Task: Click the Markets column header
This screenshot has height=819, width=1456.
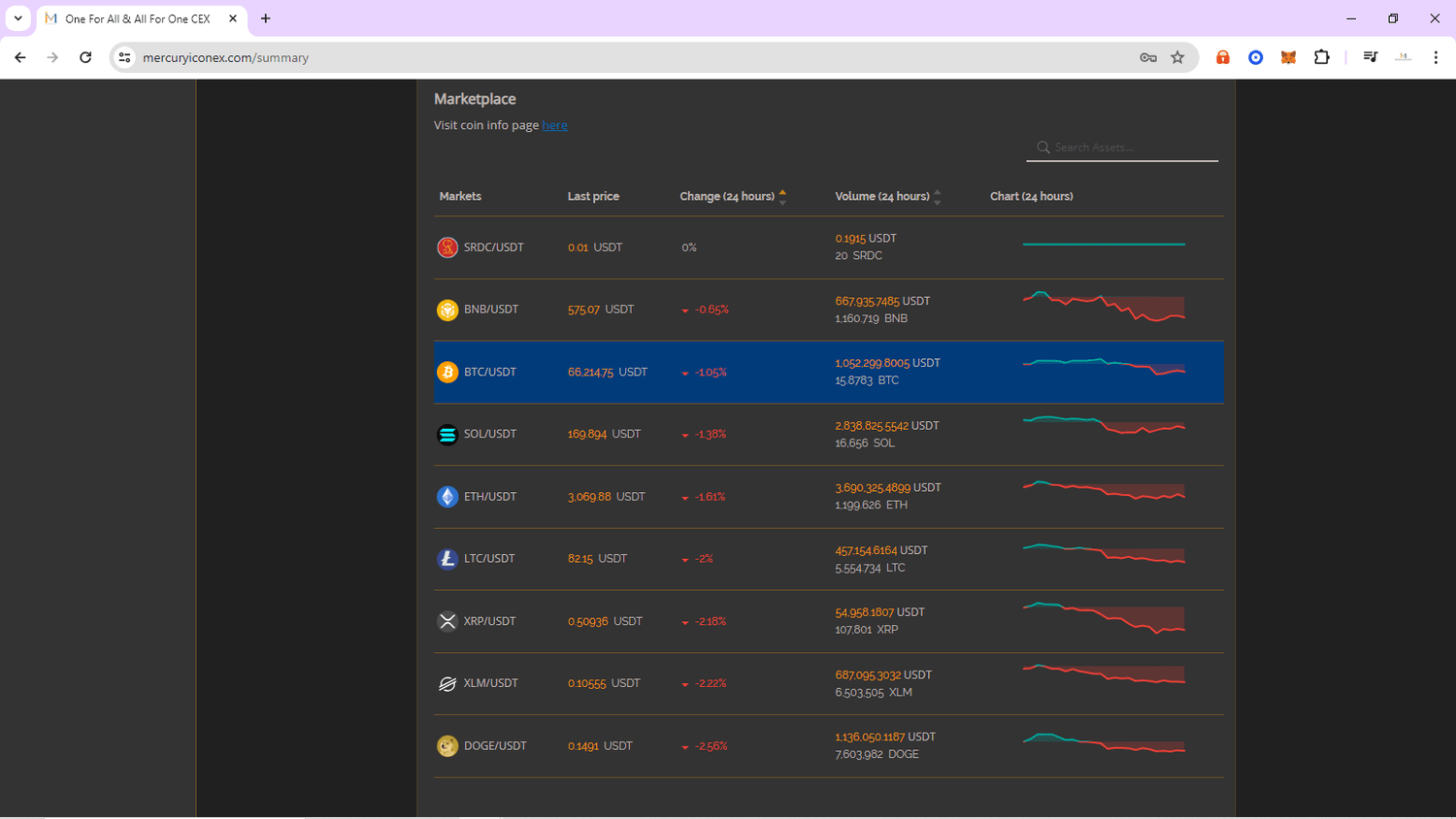Action: click(460, 196)
